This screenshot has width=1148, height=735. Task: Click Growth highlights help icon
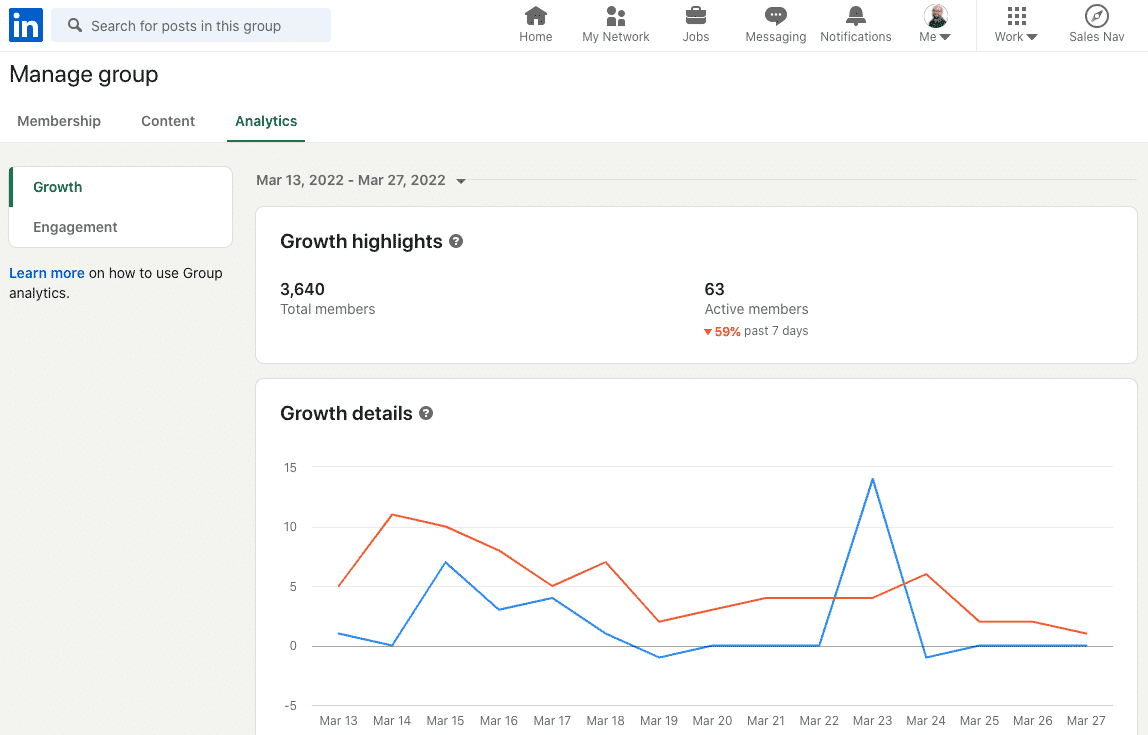coord(456,241)
